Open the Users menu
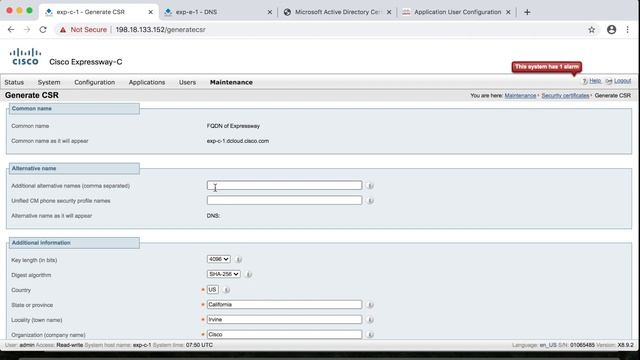This screenshot has width=640, height=360. tap(187, 82)
